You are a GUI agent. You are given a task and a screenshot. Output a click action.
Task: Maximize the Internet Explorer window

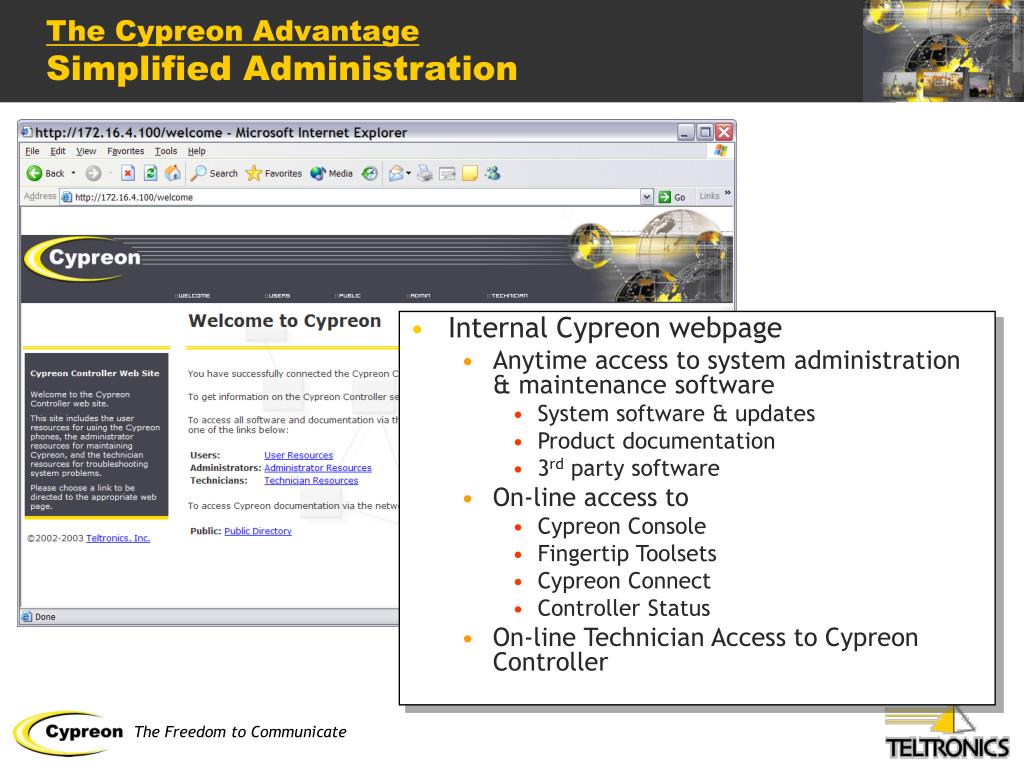point(705,132)
